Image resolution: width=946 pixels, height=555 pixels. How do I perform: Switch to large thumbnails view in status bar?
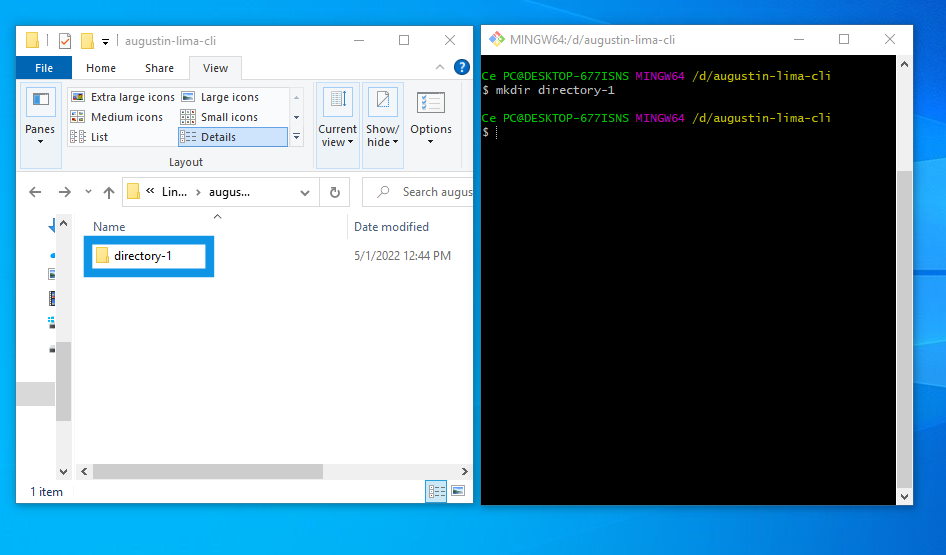458,491
